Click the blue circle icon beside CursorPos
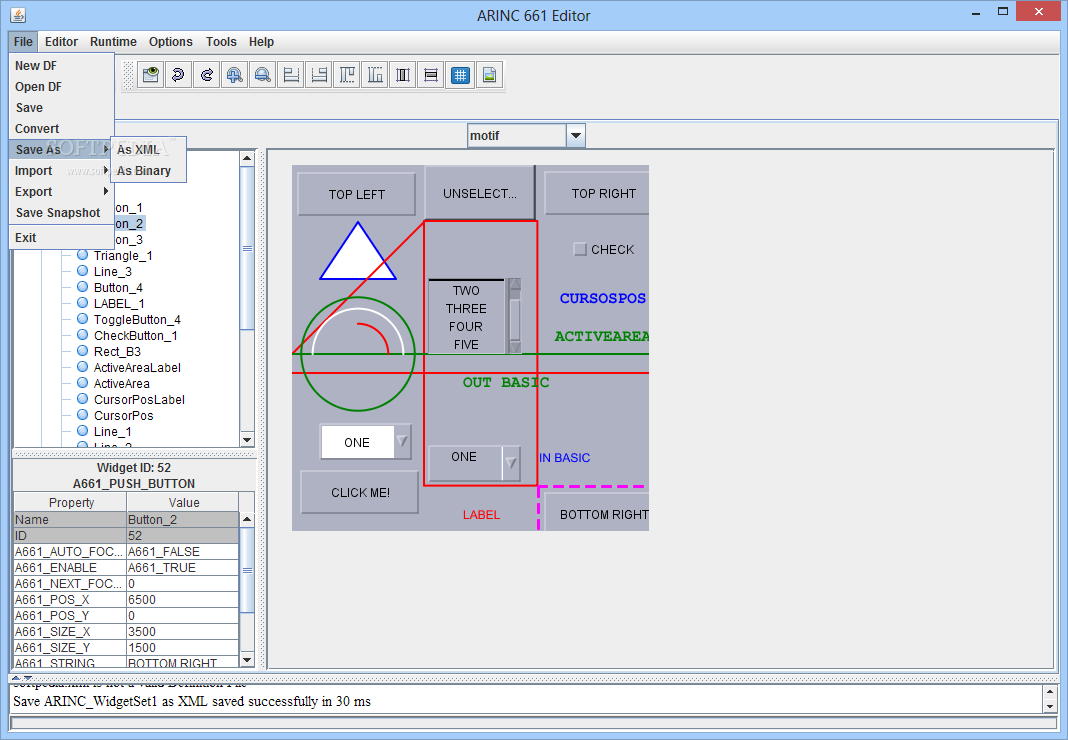Screen dimensions: 1068x740 [x=82, y=414]
